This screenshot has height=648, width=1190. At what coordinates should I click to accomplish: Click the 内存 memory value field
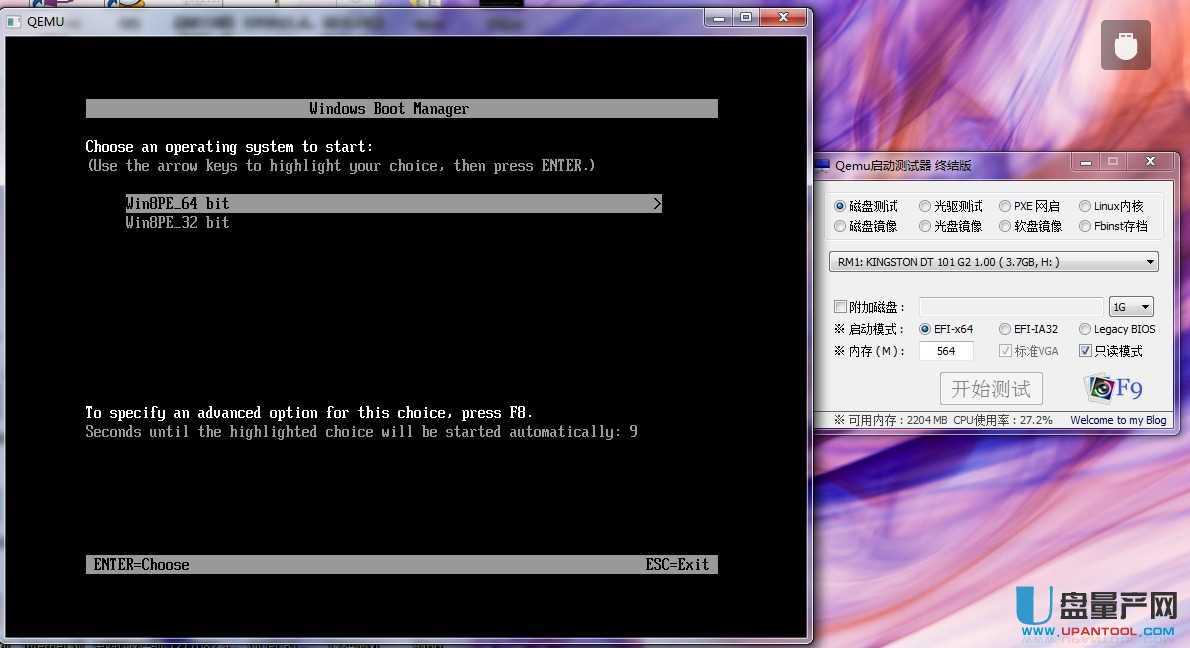click(x=945, y=350)
